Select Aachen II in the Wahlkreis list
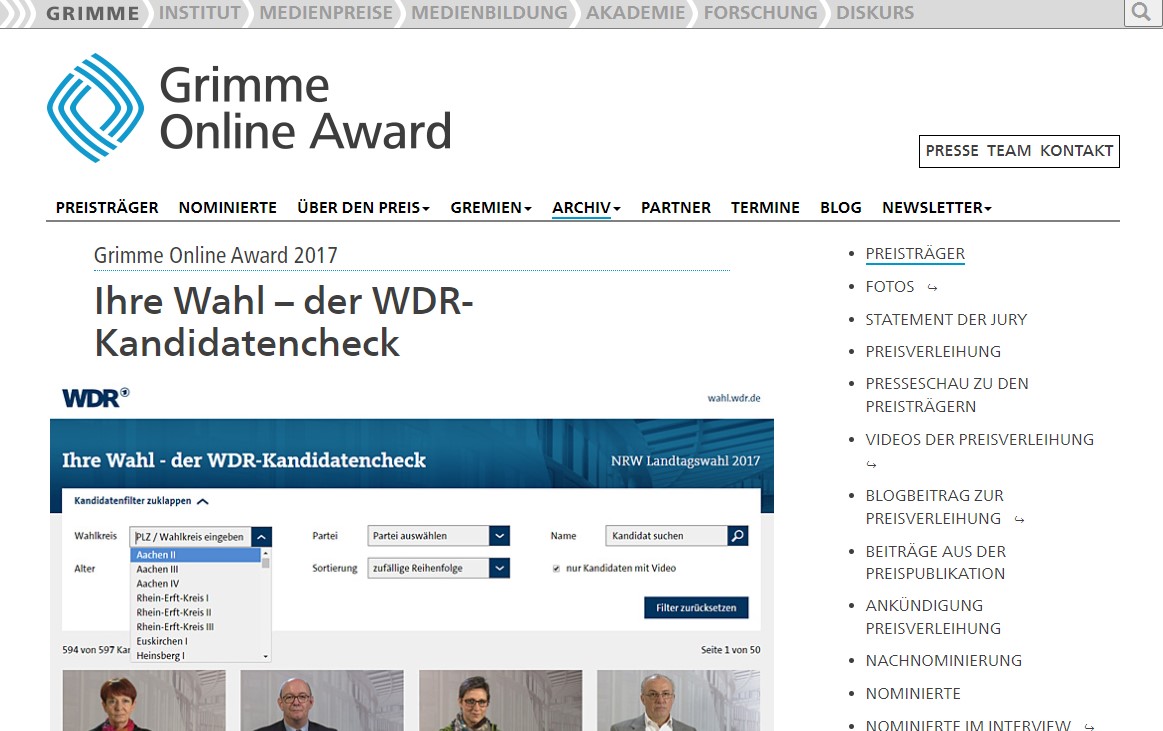The height and width of the screenshot is (731, 1163). pos(196,555)
